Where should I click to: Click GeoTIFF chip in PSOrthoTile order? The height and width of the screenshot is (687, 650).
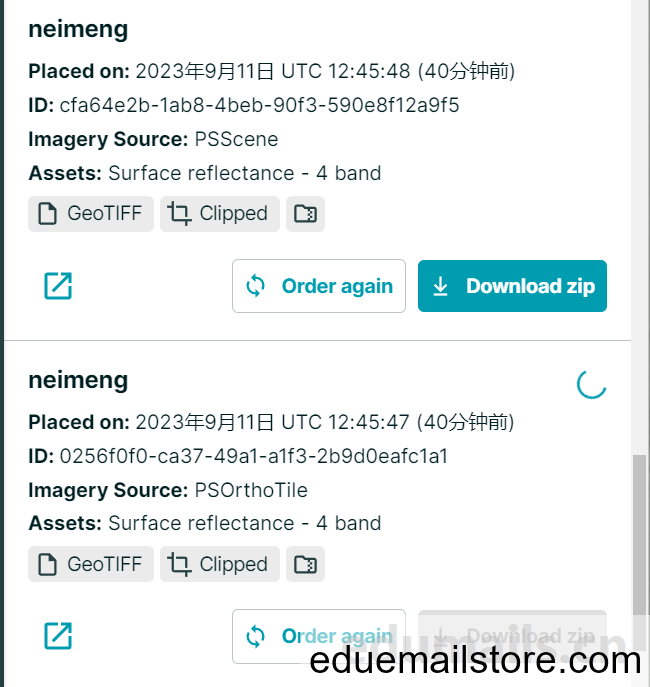pos(91,564)
